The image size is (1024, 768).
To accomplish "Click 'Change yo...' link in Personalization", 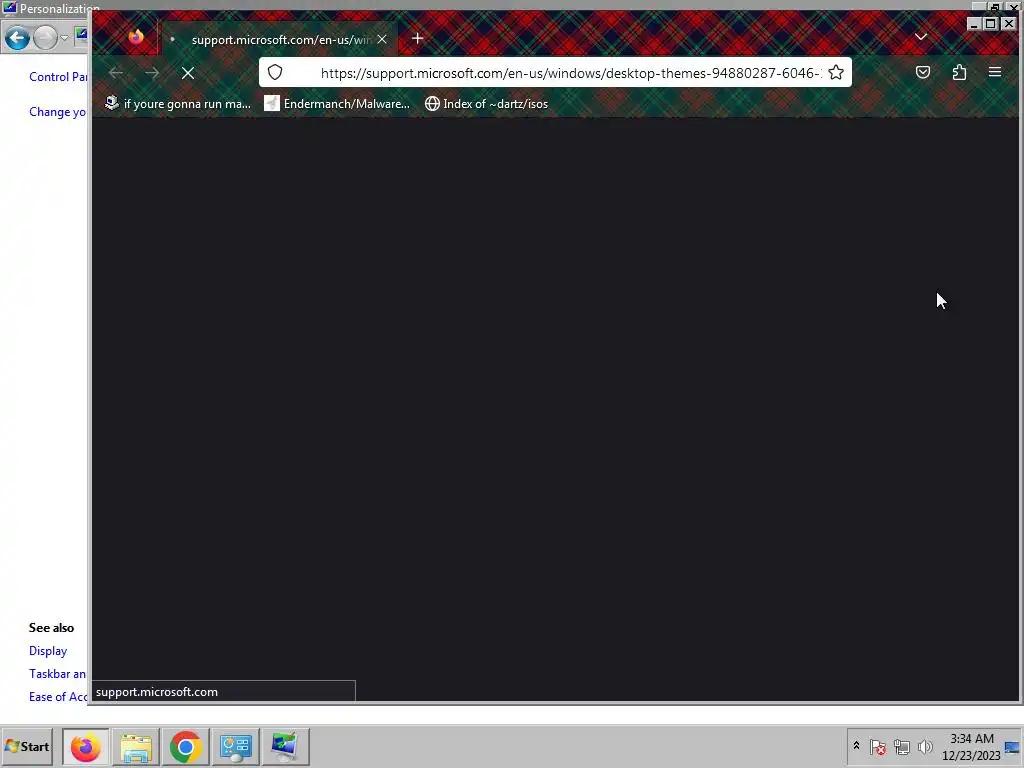I will point(57,112).
